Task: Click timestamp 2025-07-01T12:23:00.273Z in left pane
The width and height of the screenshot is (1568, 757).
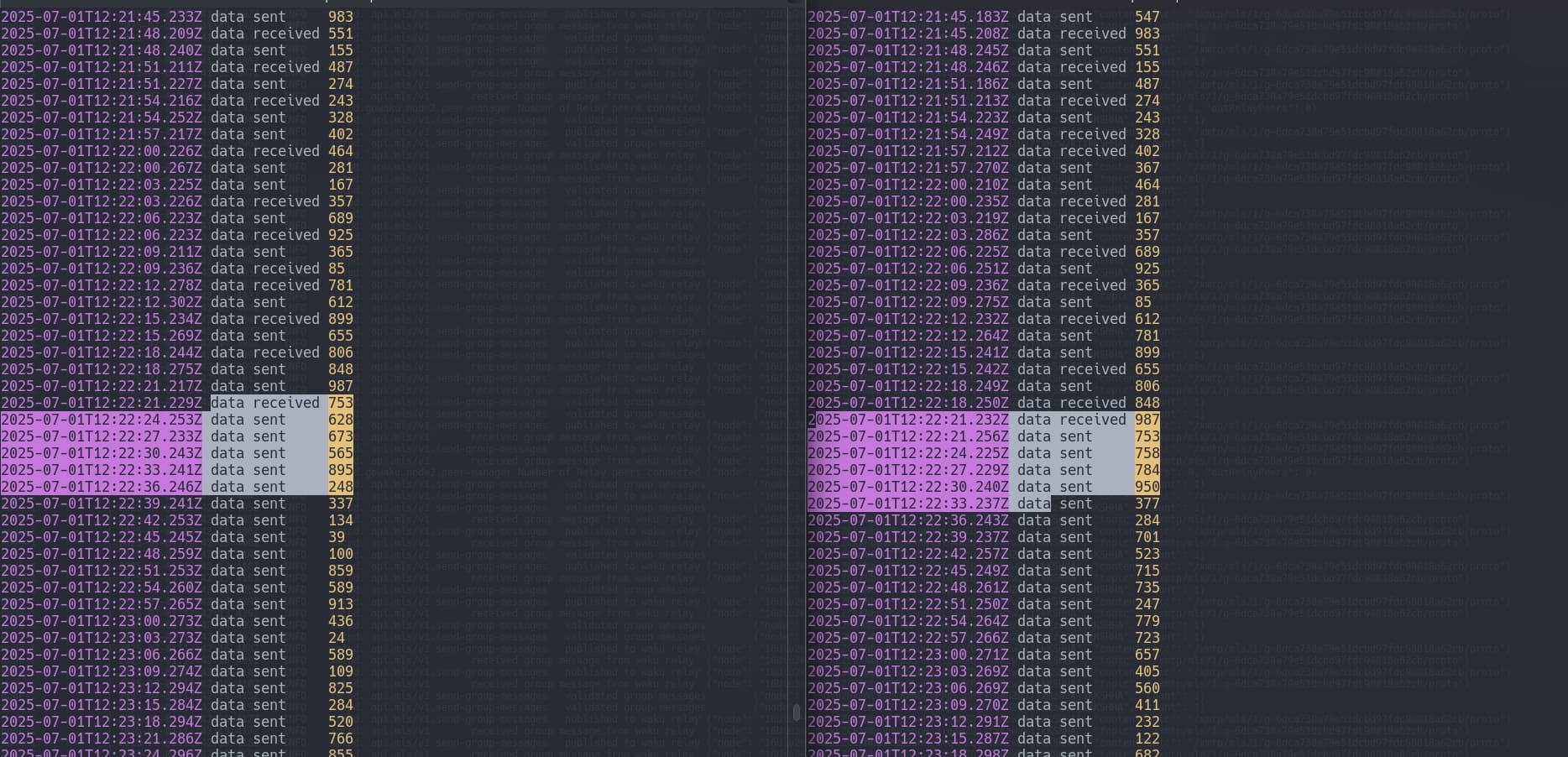Action: tap(101, 621)
